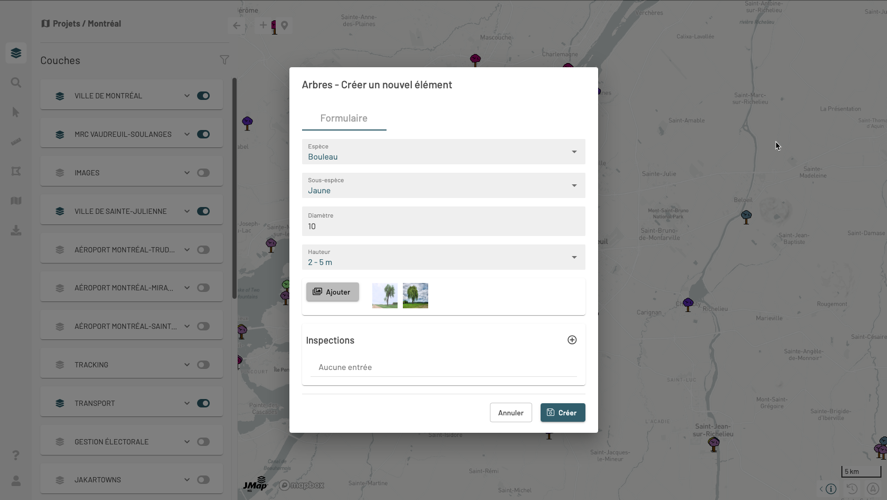
Task: Click the map info icon
Action: click(x=831, y=489)
